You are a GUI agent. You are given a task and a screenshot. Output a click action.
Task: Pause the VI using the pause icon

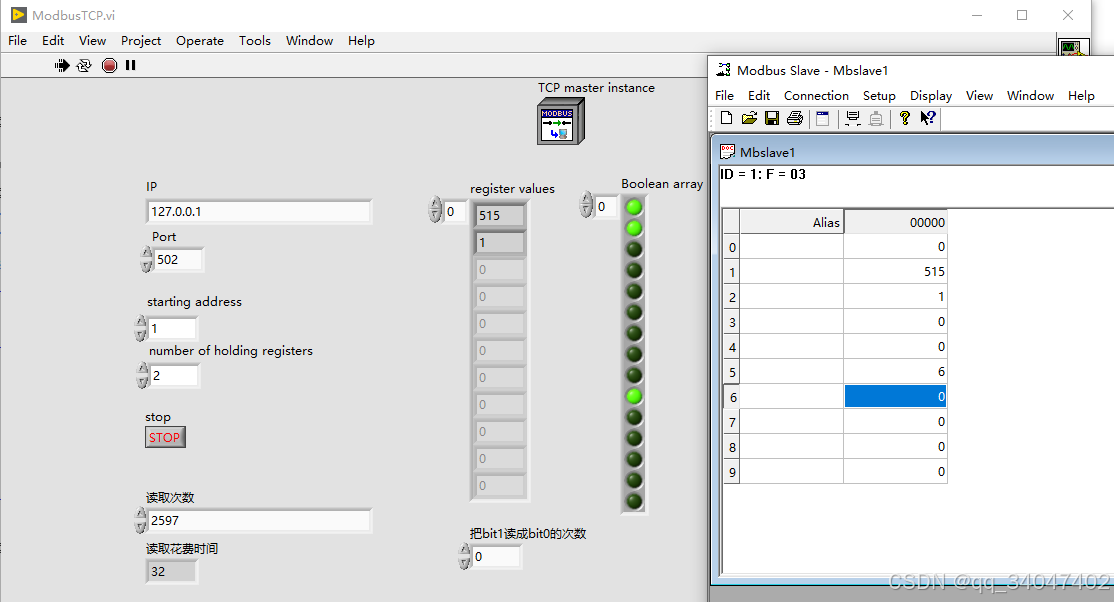[x=131, y=65]
